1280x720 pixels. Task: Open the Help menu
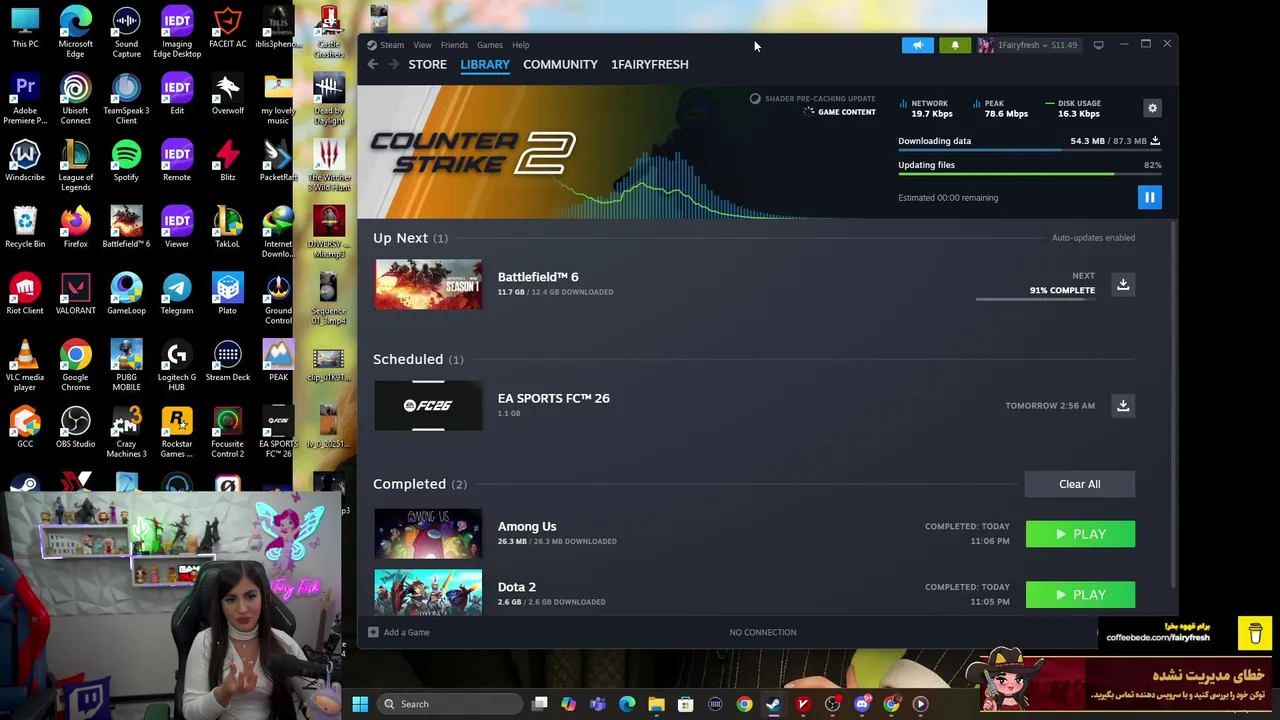pyautogui.click(x=521, y=45)
